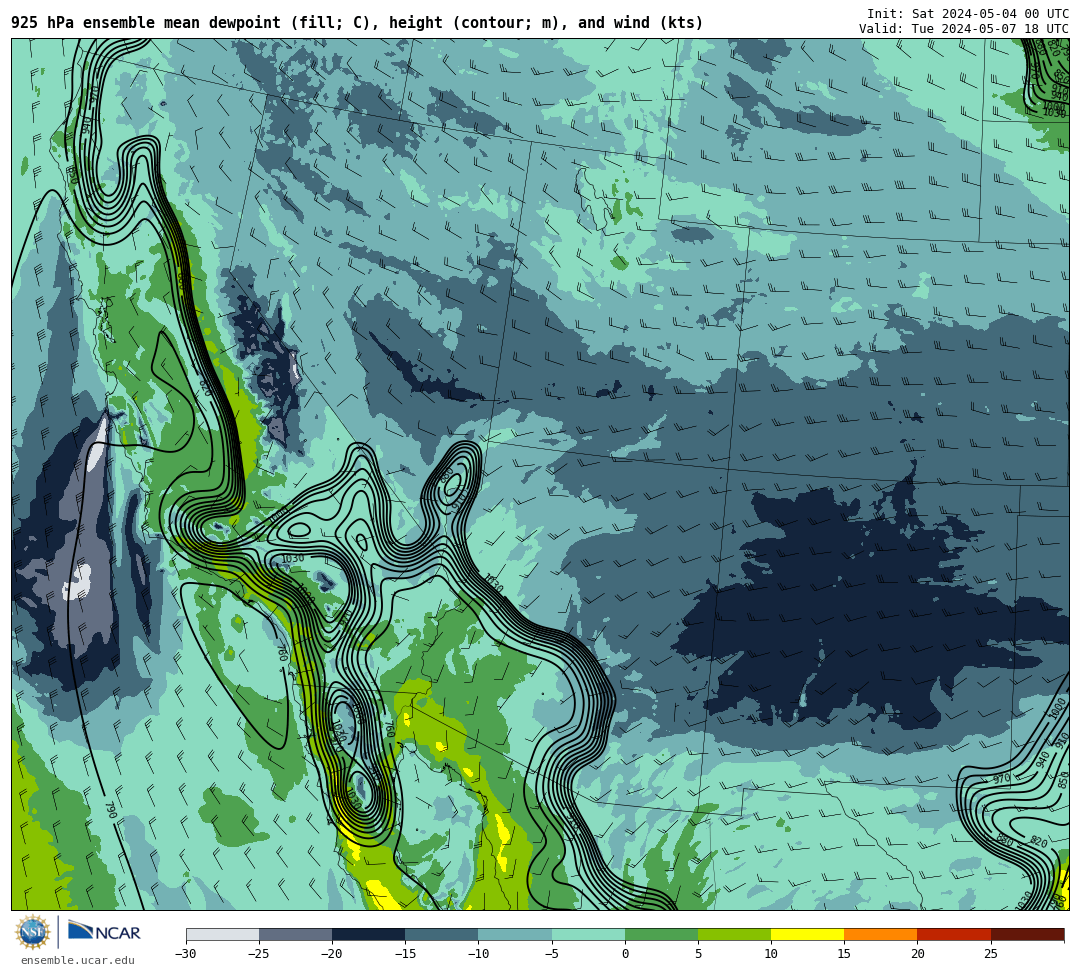Click the positive 15 colorbar tick label
Screen dimensions: 1080x973
click(844, 954)
